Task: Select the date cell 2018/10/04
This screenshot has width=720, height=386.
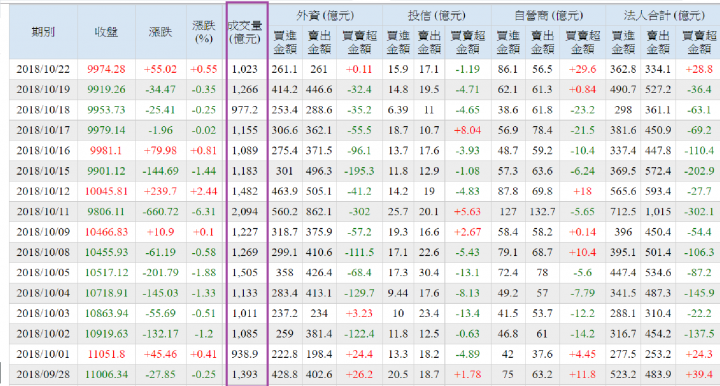Action: 43,293
